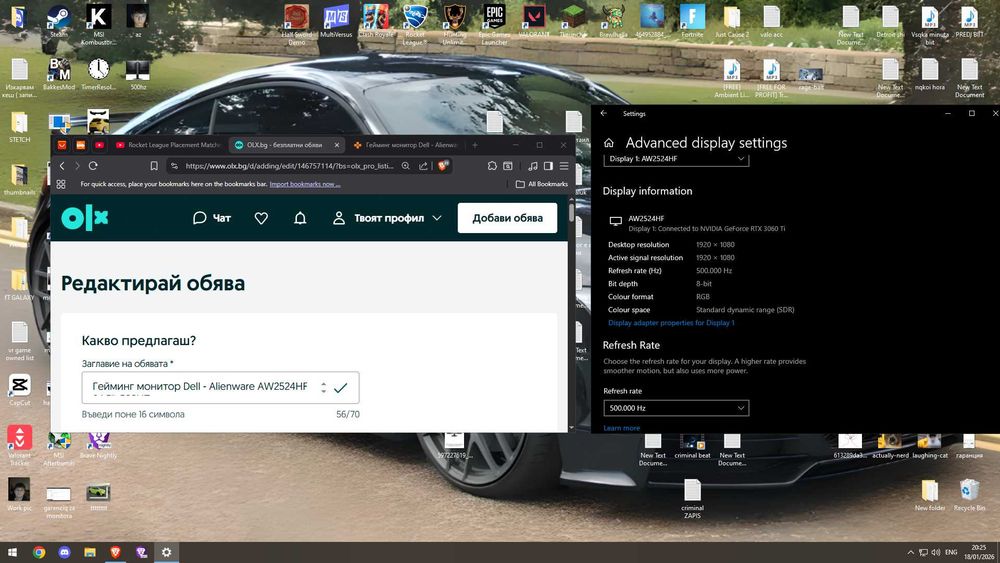Screen dimensions: 1000x563
Task: Select the Epic Games Launcher icon
Action: click(494, 24)
